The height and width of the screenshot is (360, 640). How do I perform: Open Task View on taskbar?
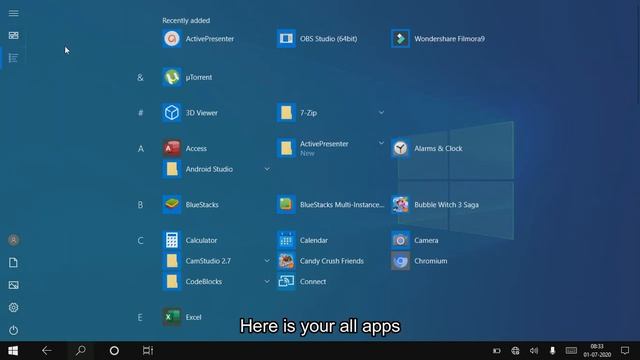(148, 351)
